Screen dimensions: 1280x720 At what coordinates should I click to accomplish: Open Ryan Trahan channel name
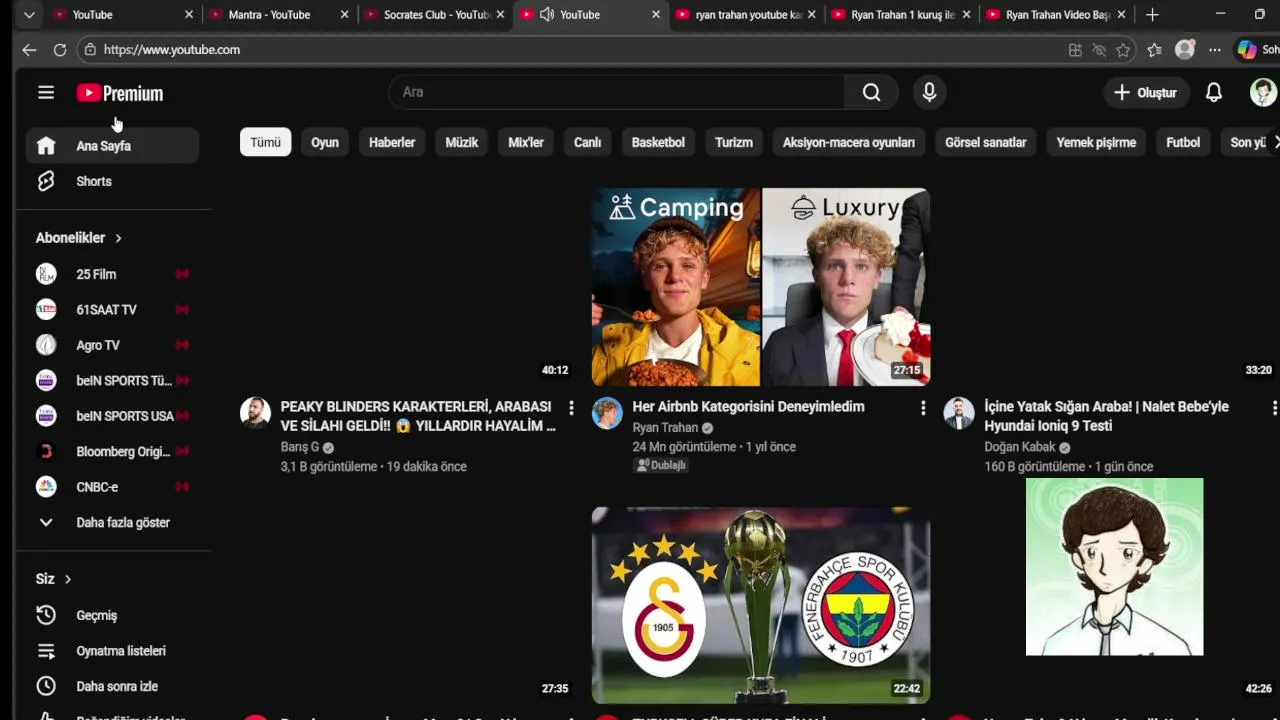coord(666,428)
